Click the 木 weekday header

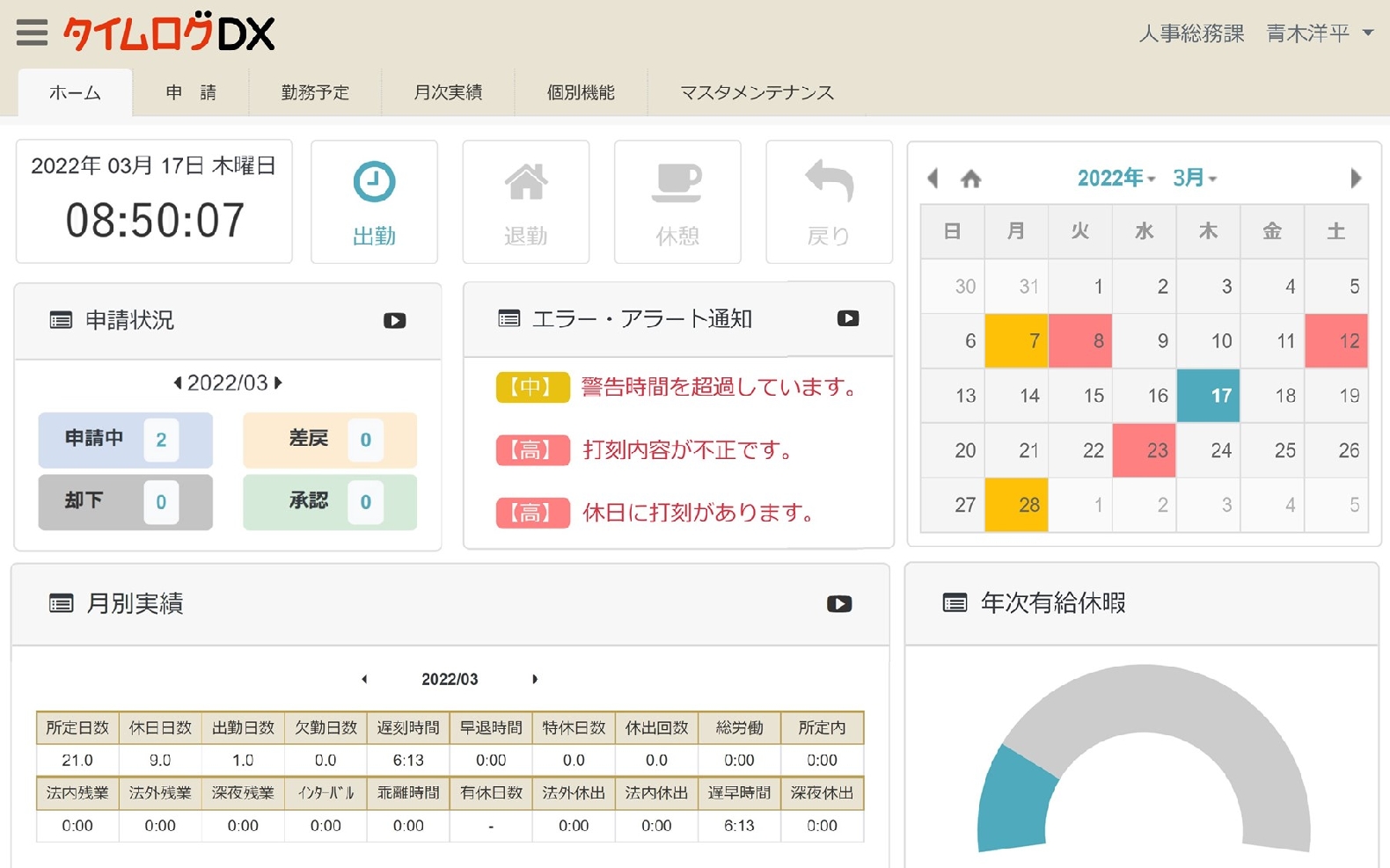point(1208,231)
